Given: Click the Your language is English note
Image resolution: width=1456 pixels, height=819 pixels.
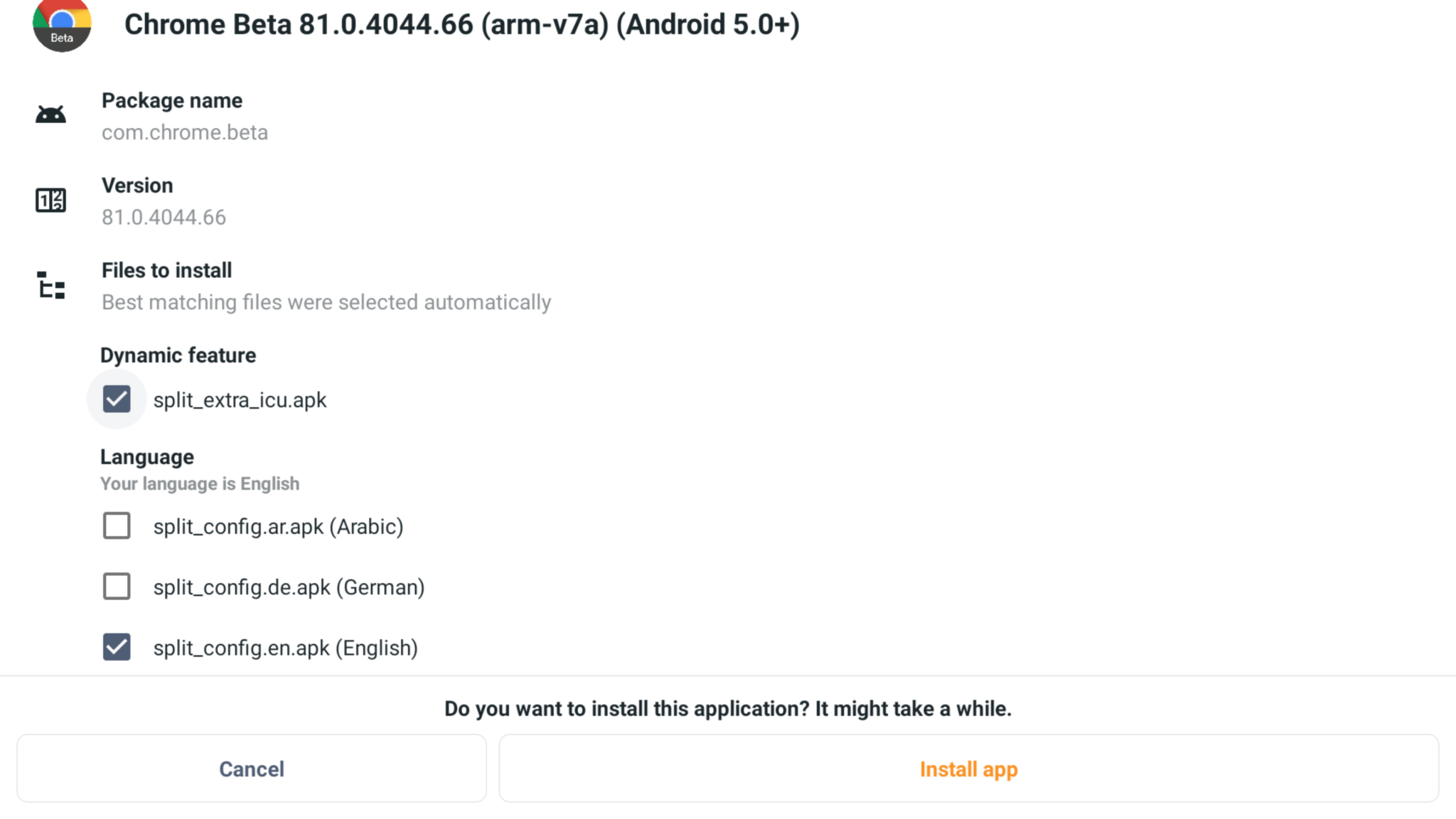Looking at the screenshot, I should point(200,483).
